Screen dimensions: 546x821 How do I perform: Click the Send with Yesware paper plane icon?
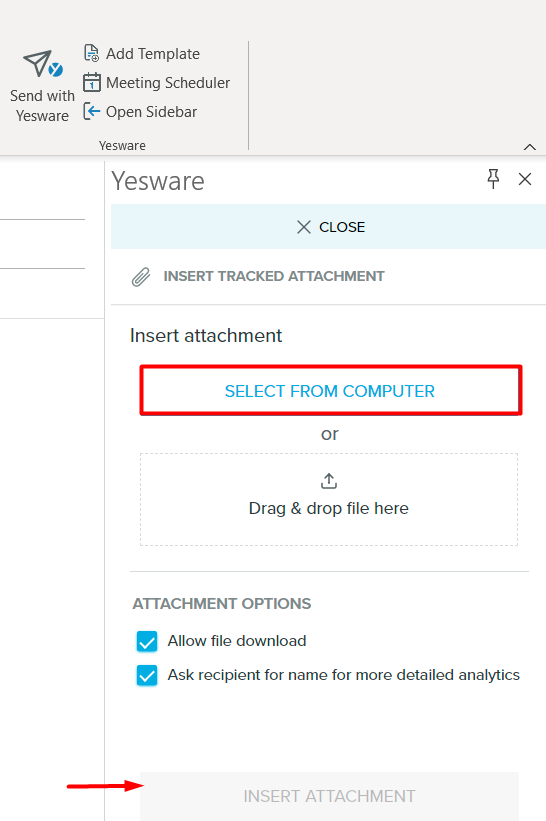(43, 64)
